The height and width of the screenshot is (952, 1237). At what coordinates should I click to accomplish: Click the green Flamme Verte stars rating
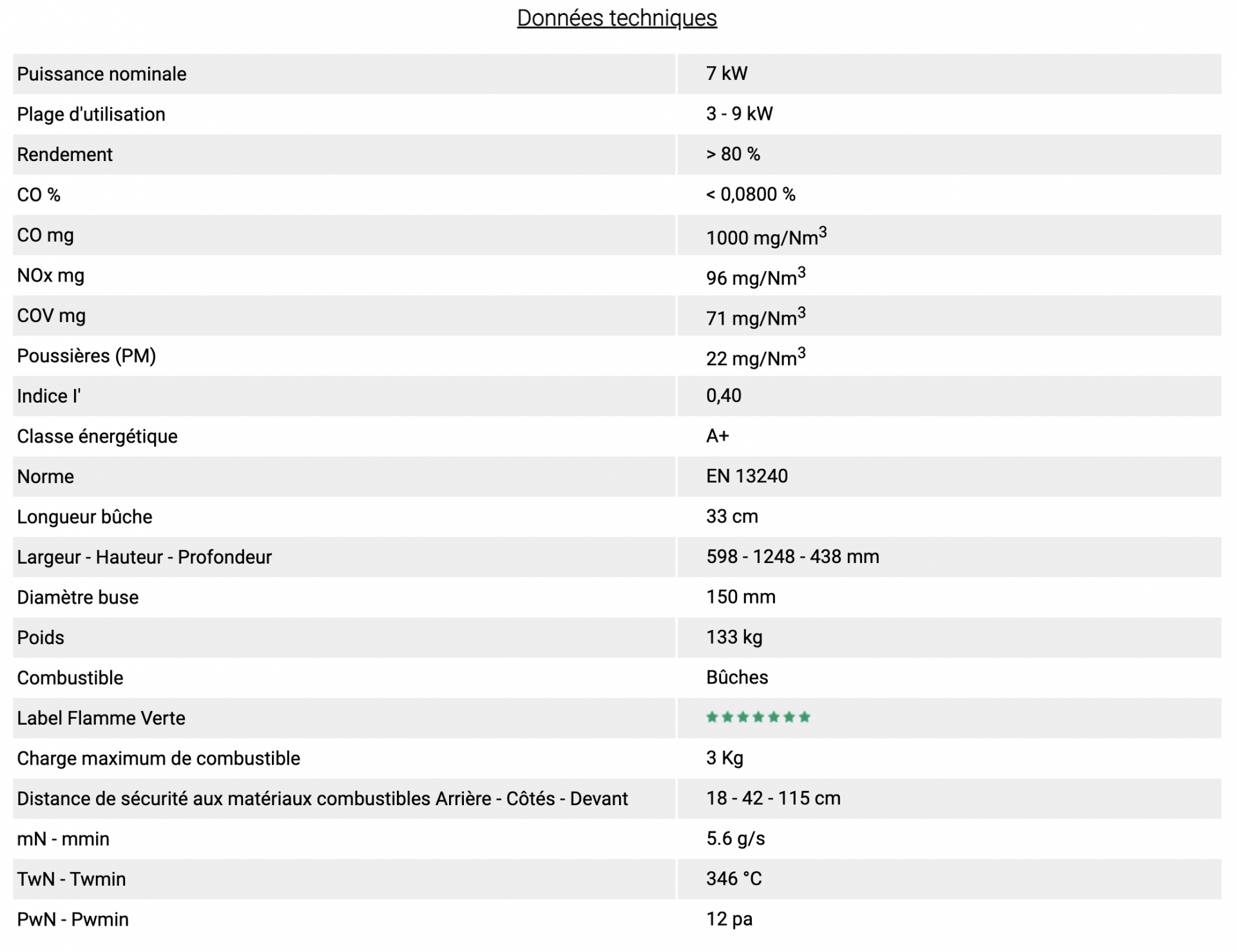(x=758, y=718)
